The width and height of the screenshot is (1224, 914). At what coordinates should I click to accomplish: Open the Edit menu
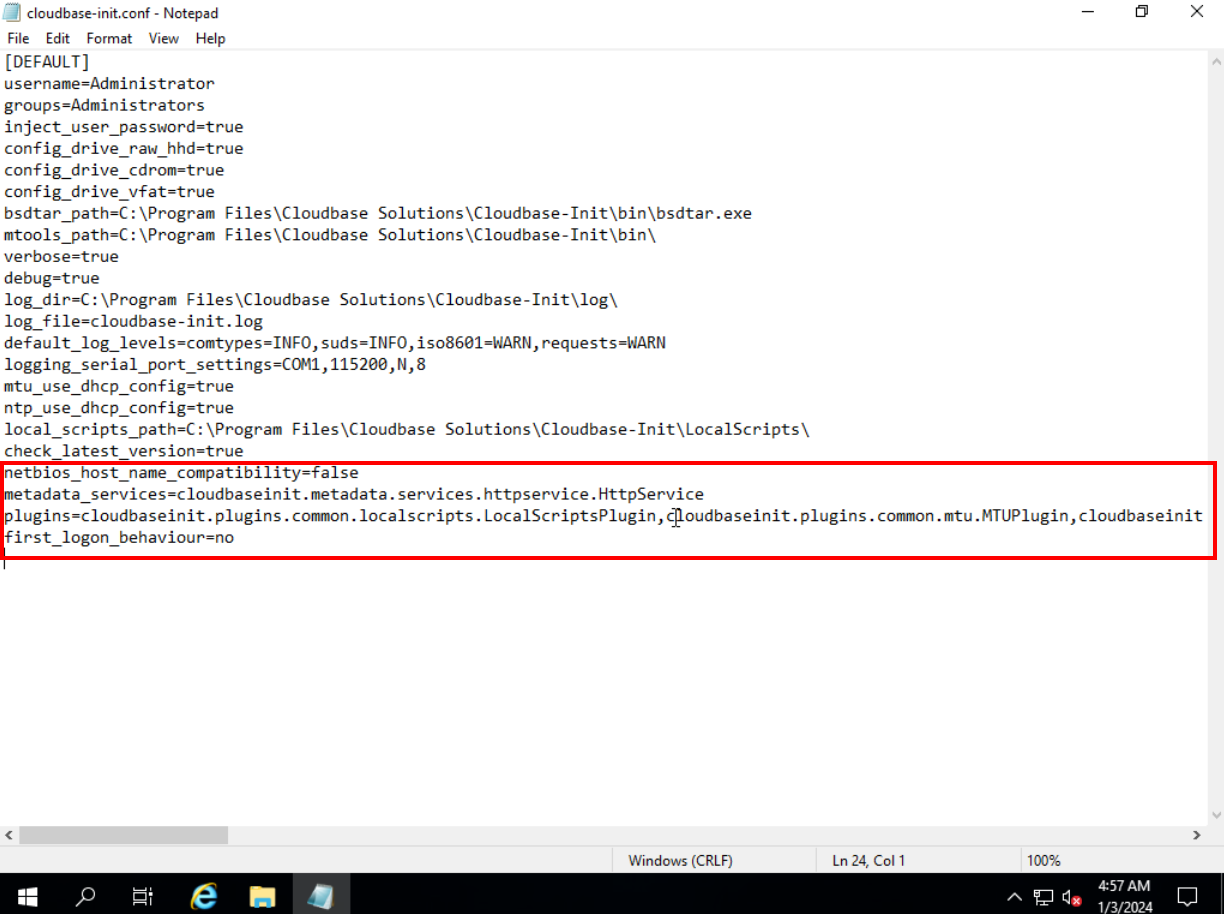point(58,38)
